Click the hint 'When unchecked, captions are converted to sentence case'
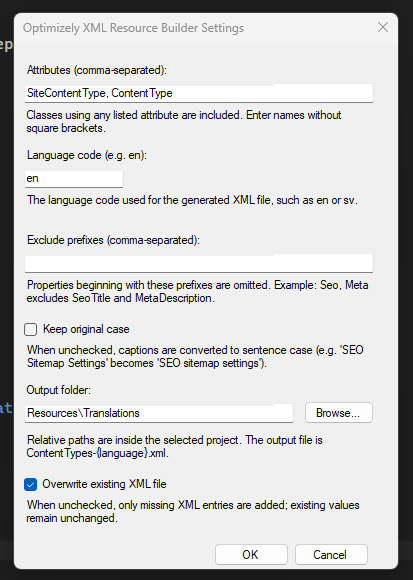This screenshot has width=413, height=580. coord(195,357)
